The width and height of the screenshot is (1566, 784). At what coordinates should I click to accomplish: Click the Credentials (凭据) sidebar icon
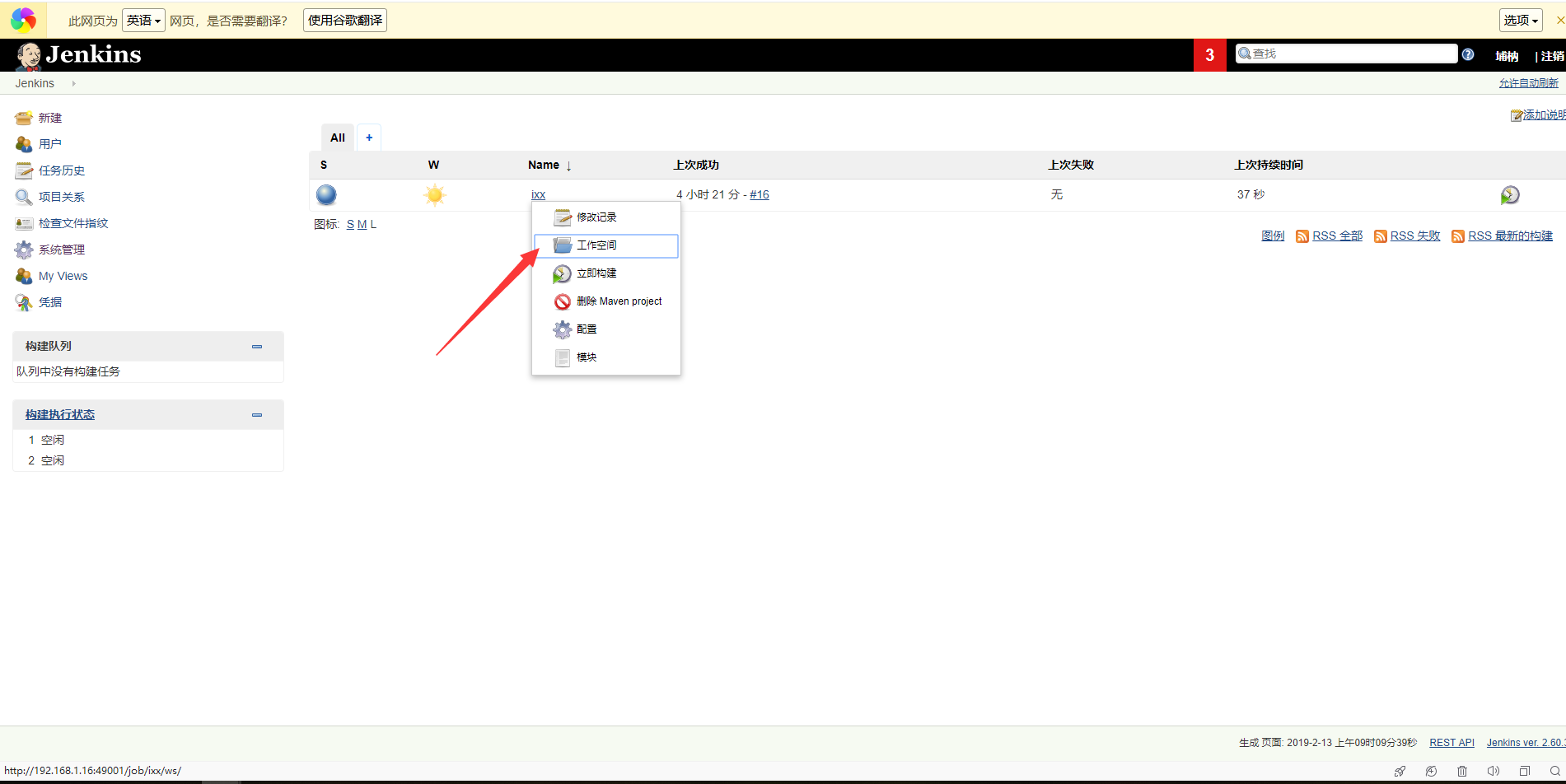(x=24, y=302)
